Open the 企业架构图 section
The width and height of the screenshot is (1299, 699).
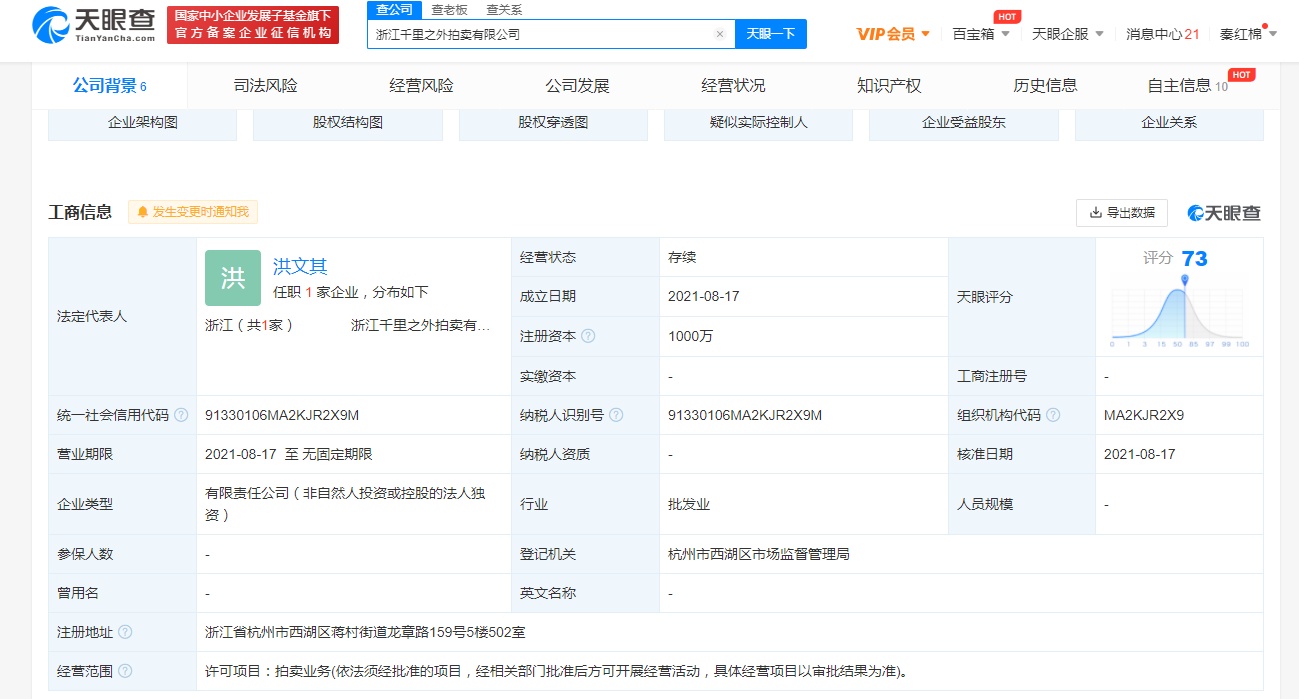[x=142, y=124]
